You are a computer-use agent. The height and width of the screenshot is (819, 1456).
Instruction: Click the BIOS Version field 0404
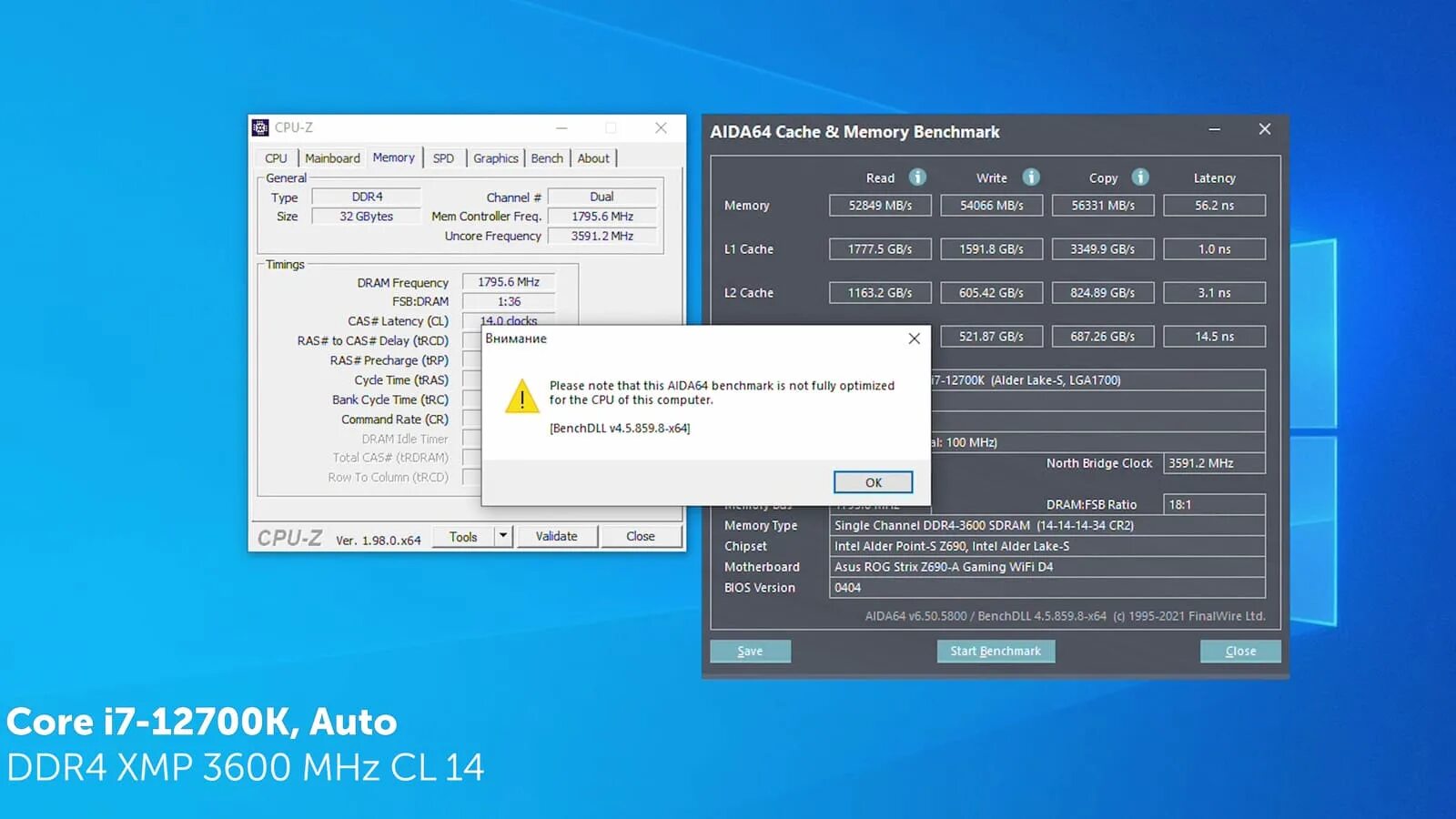(1047, 588)
